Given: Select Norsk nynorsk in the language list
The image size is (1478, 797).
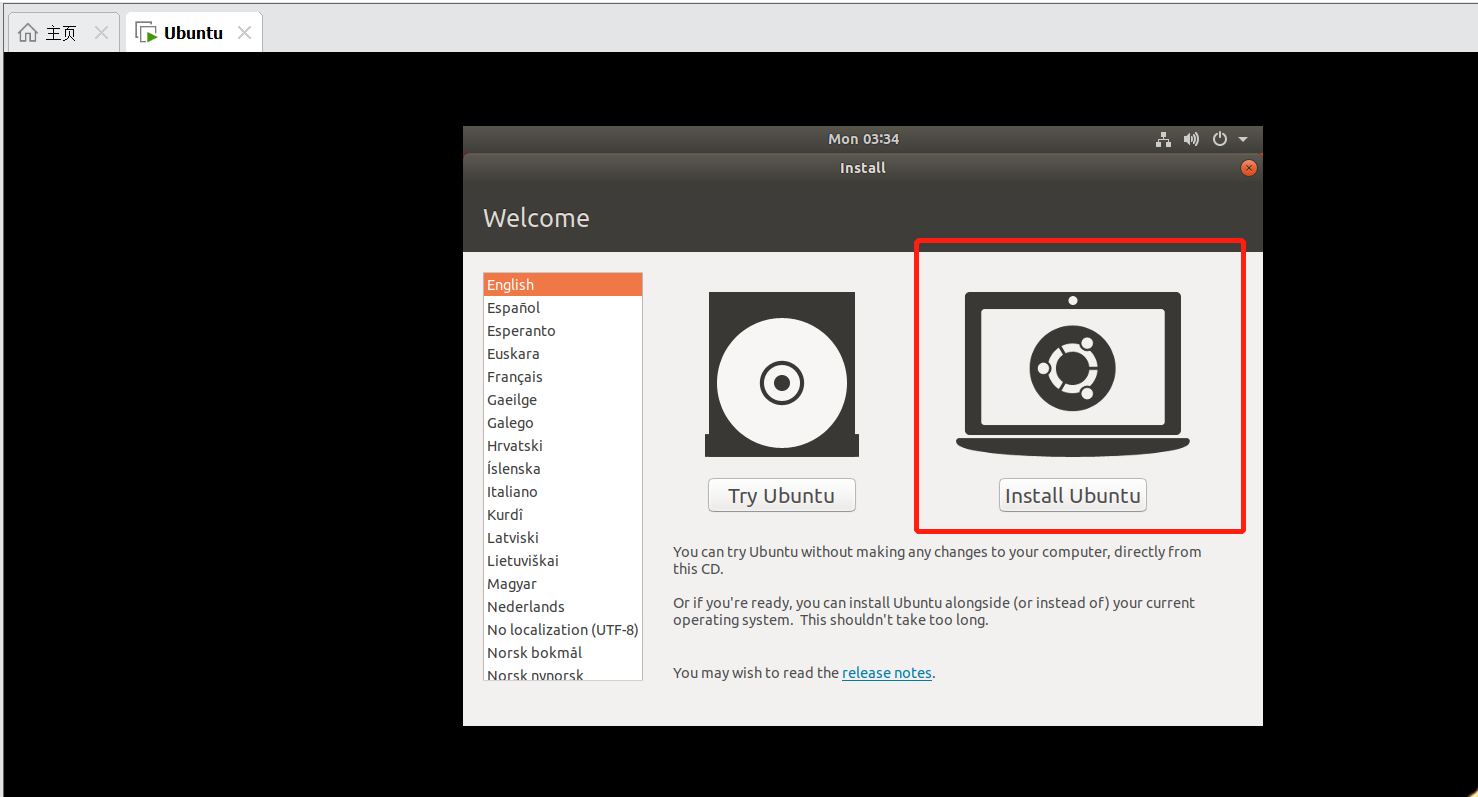Looking at the screenshot, I should (x=563, y=673).
